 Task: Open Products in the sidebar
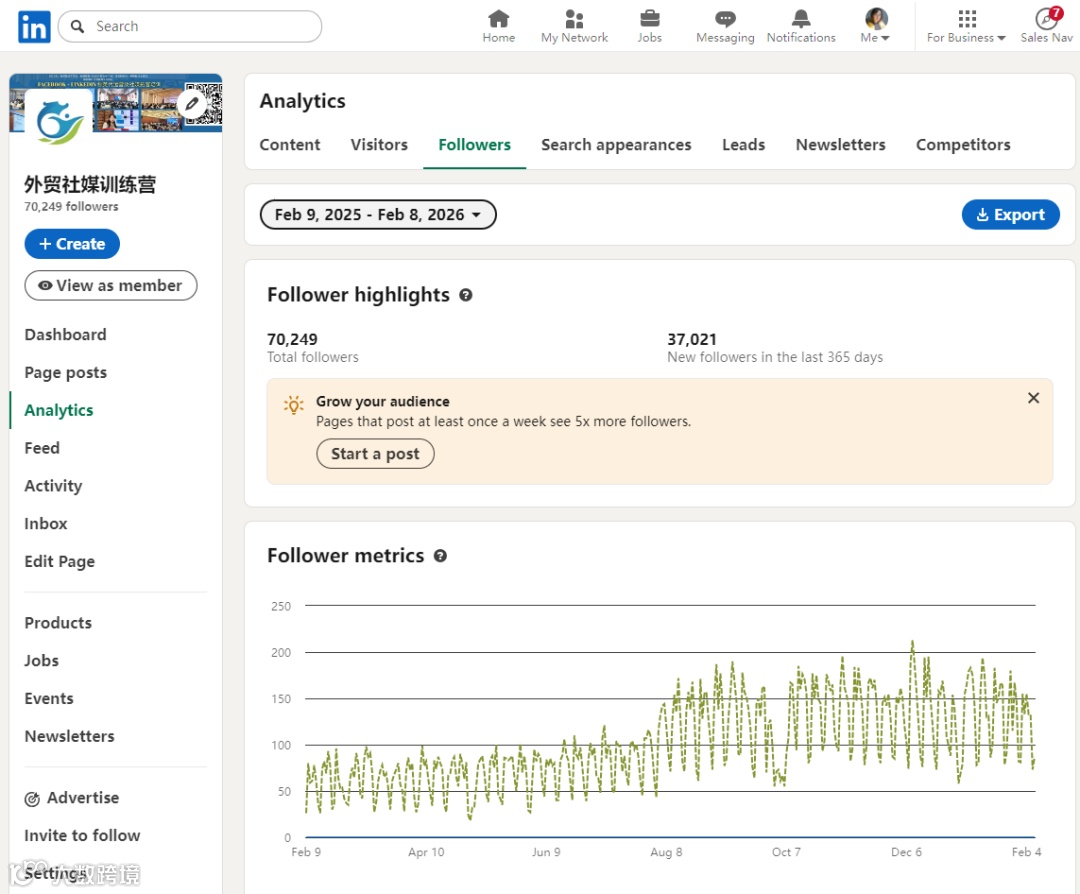click(58, 623)
